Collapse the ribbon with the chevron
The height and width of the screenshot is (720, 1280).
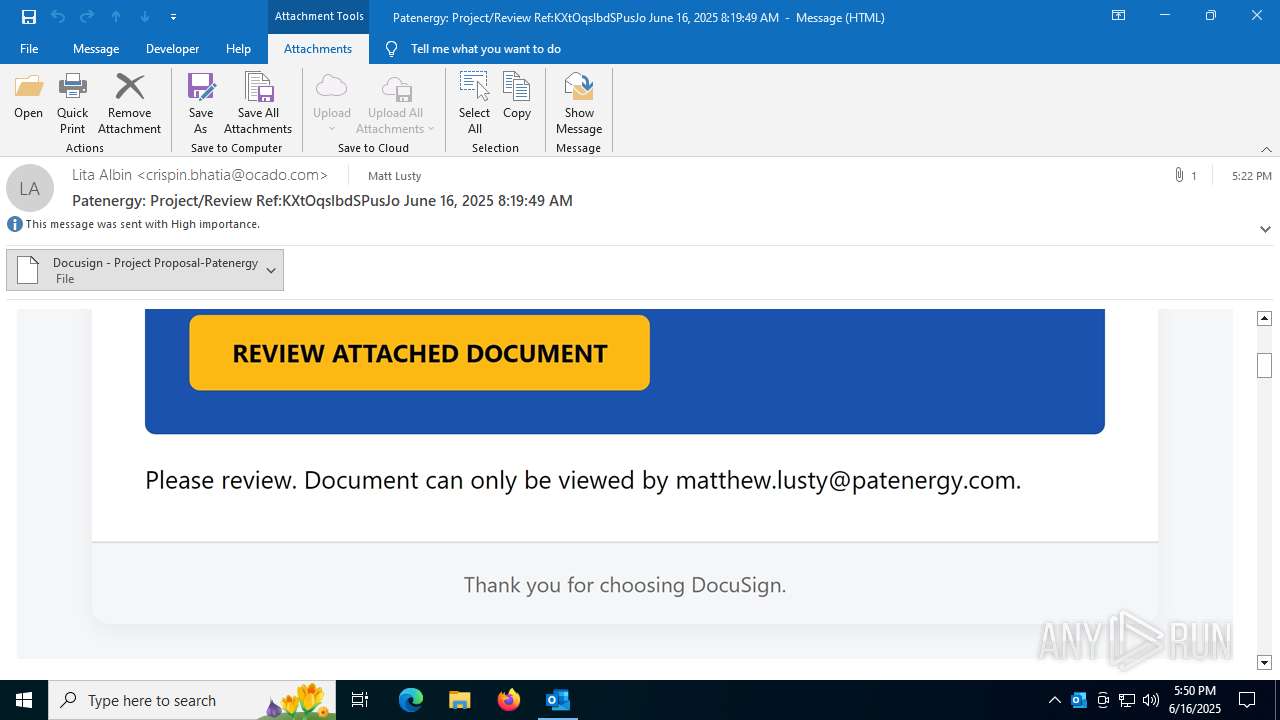tap(1266, 149)
